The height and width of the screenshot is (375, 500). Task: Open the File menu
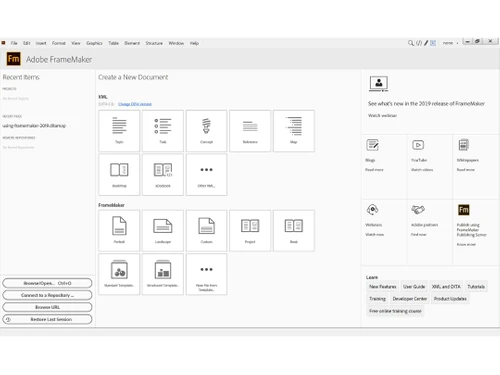[14, 43]
